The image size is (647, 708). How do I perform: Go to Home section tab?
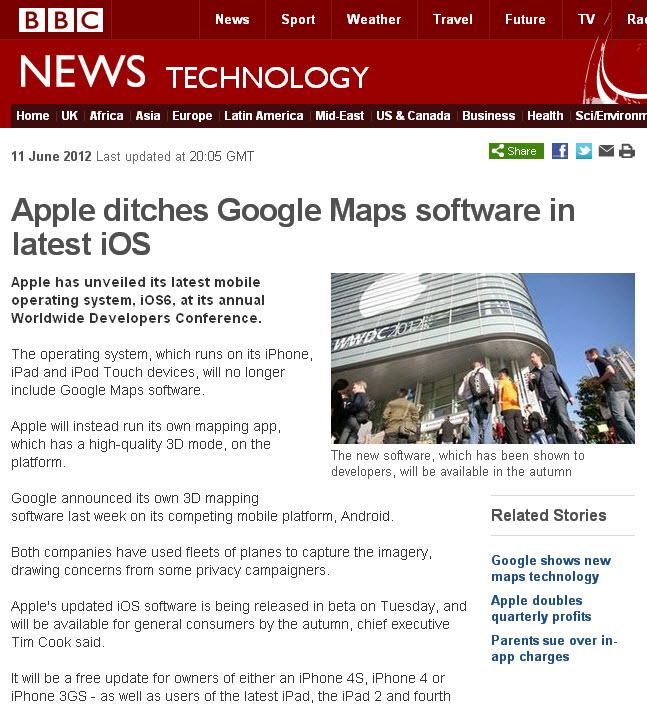click(x=33, y=116)
